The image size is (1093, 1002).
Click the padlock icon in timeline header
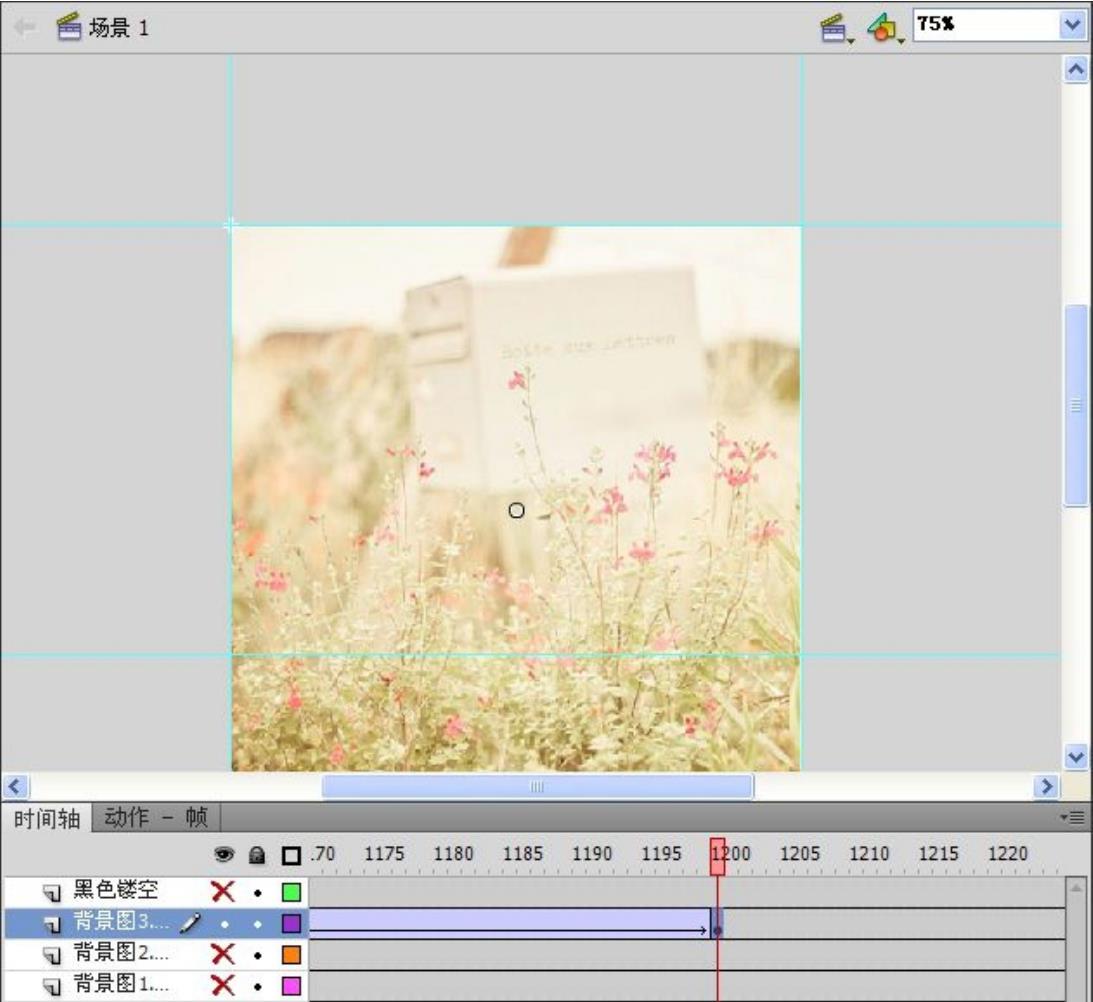click(256, 856)
